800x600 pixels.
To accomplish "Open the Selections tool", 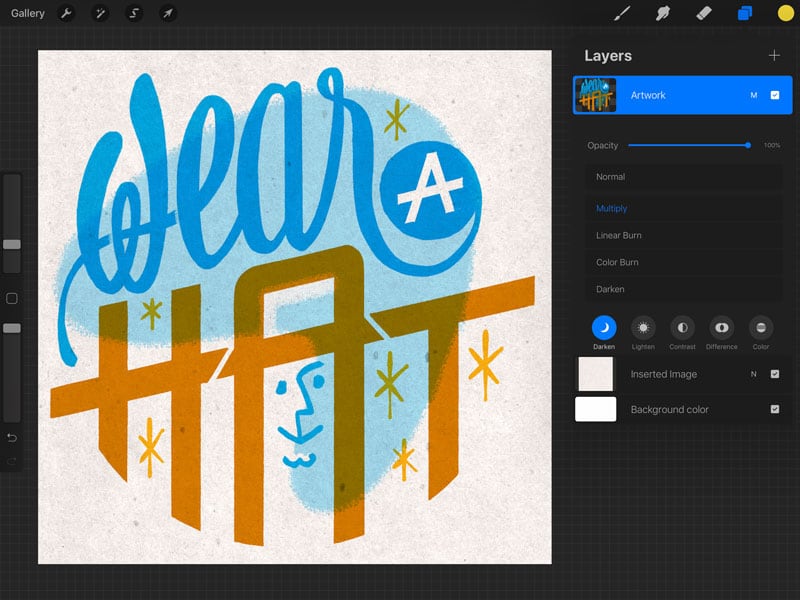I will click(x=136, y=14).
